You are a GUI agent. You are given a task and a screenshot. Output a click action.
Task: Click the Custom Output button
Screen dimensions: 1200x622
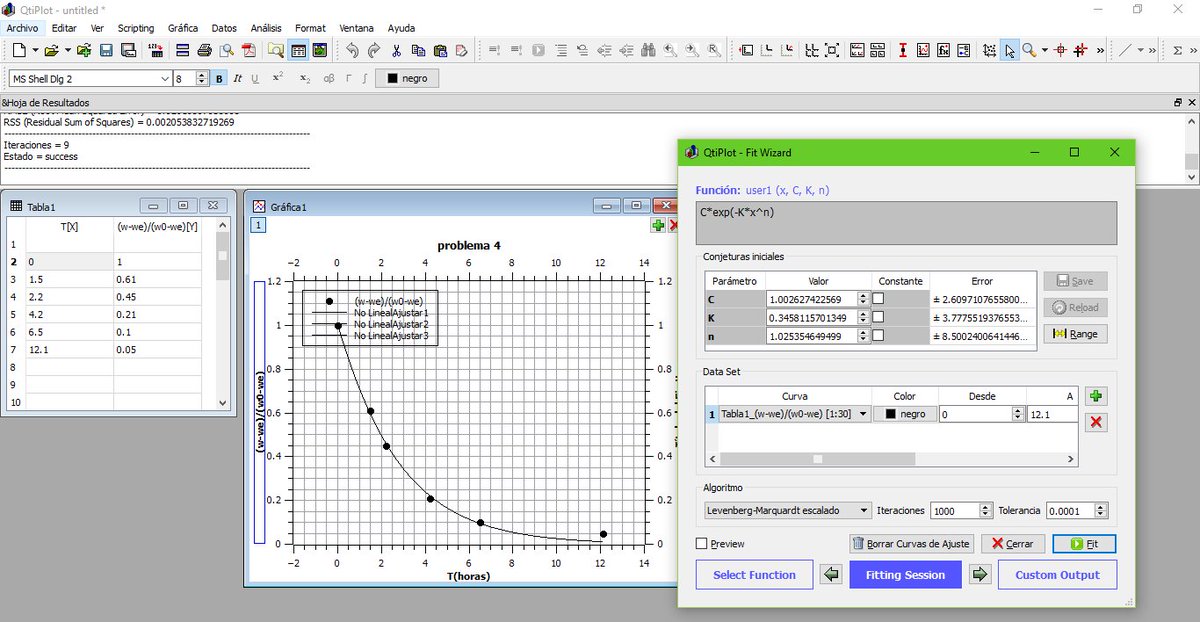(1057, 575)
